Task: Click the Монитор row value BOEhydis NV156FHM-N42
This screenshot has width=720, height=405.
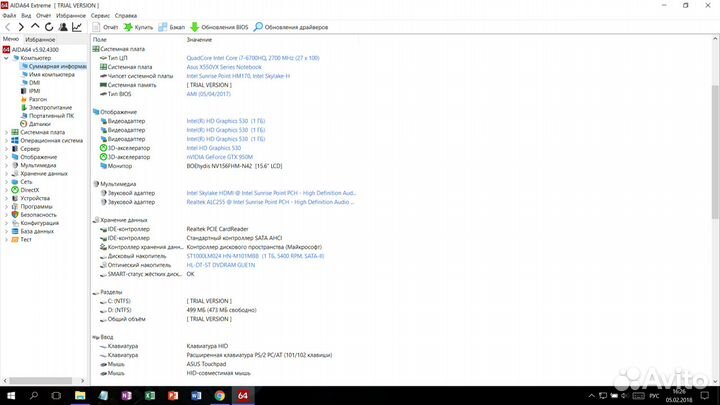Action: tap(234, 166)
